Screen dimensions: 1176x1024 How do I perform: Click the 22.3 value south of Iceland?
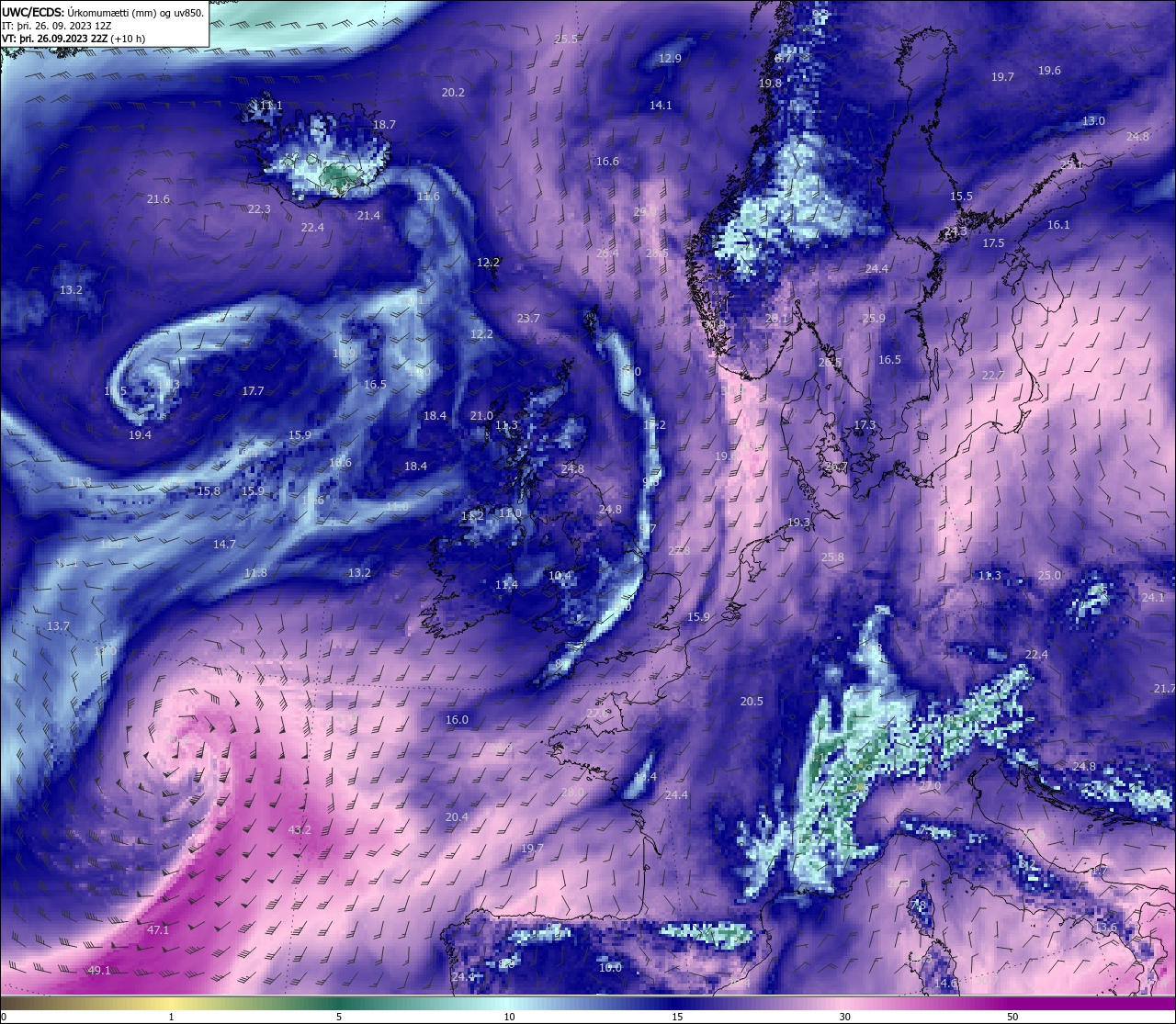259,208
